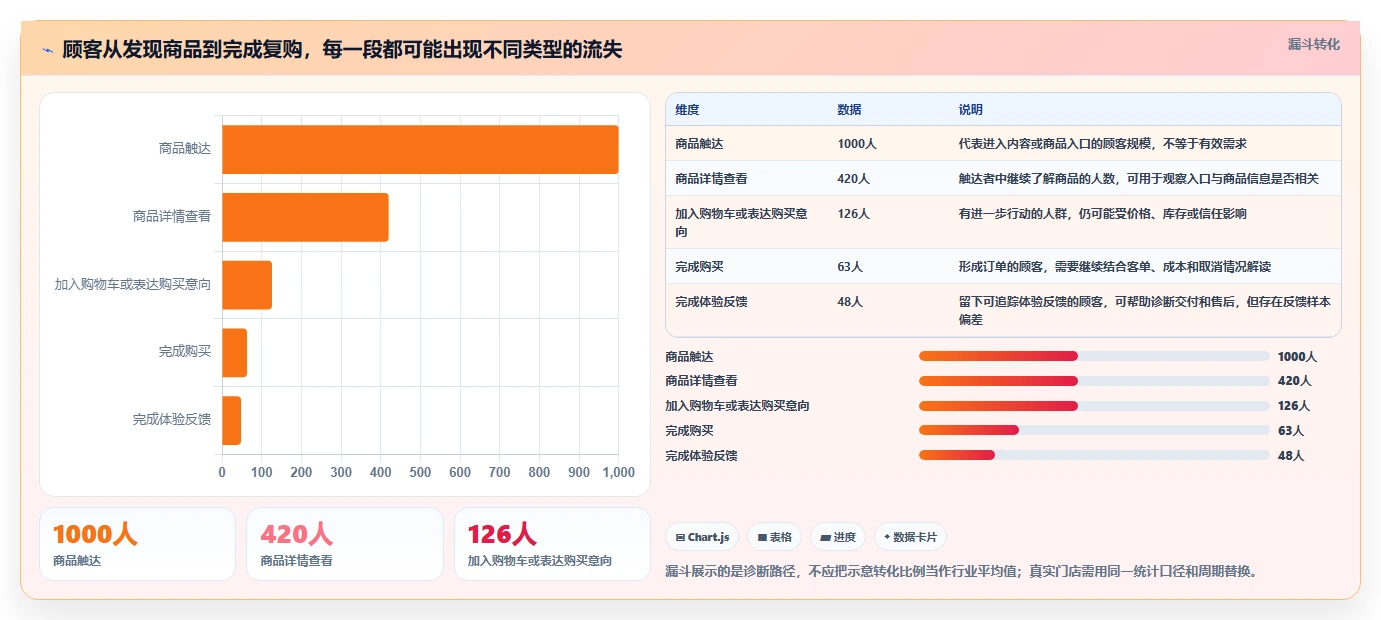Click the 漏斗转化 label in header
This screenshot has width=1381, height=620.
pyautogui.click(x=1313, y=44)
